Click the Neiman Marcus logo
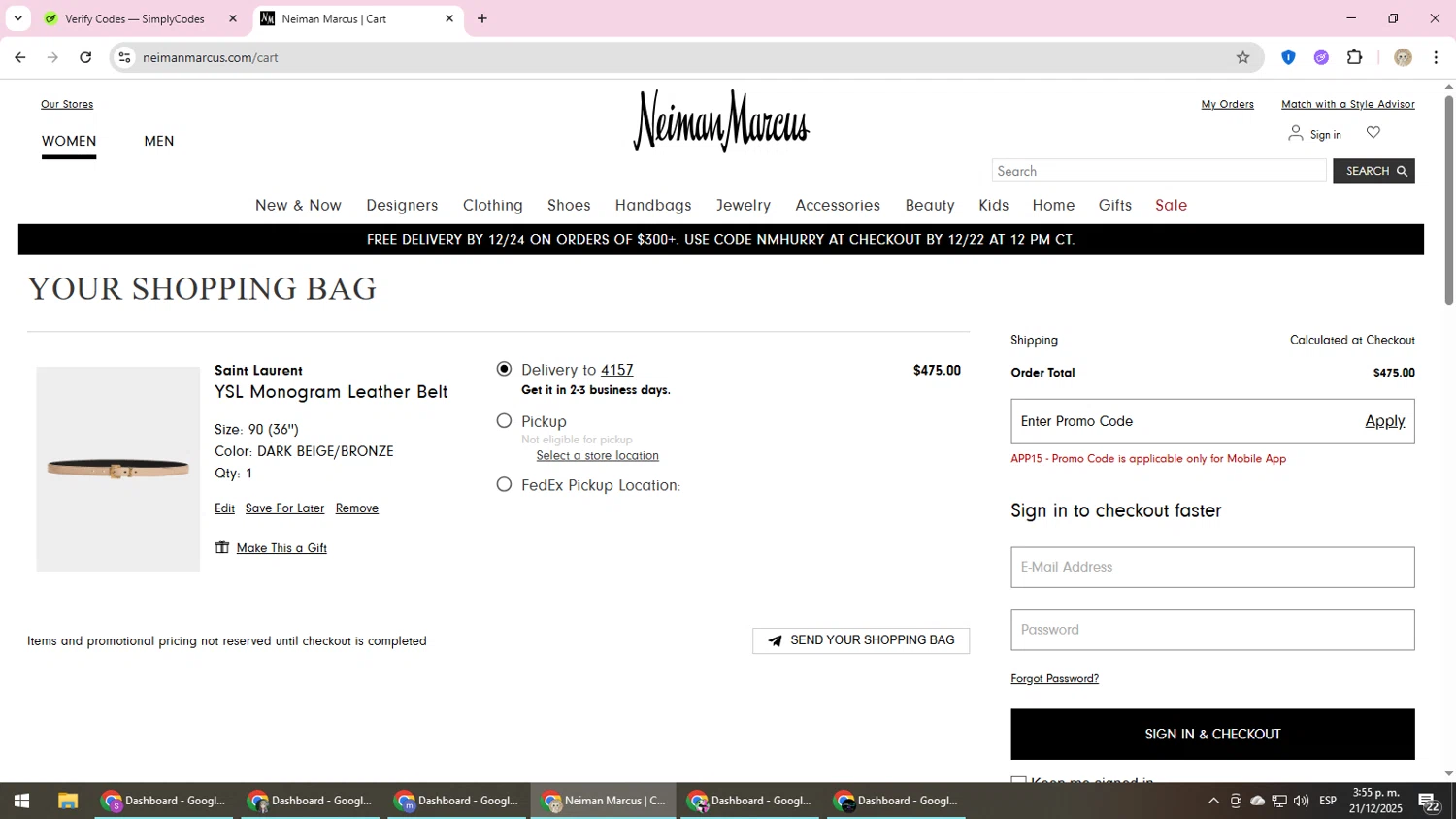1456x819 pixels. pyautogui.click(x=721, y=121)
